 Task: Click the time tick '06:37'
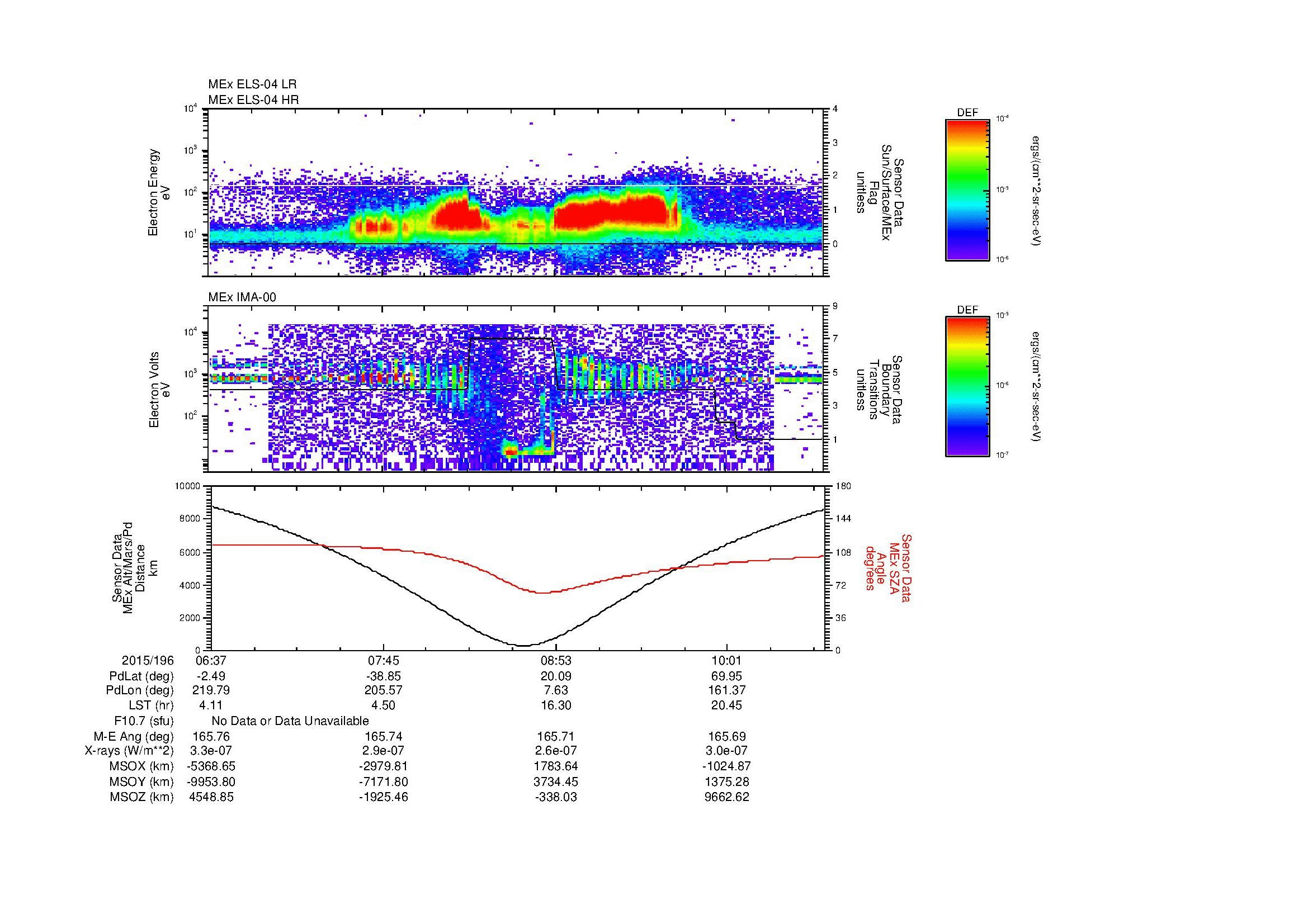(211, 660)
